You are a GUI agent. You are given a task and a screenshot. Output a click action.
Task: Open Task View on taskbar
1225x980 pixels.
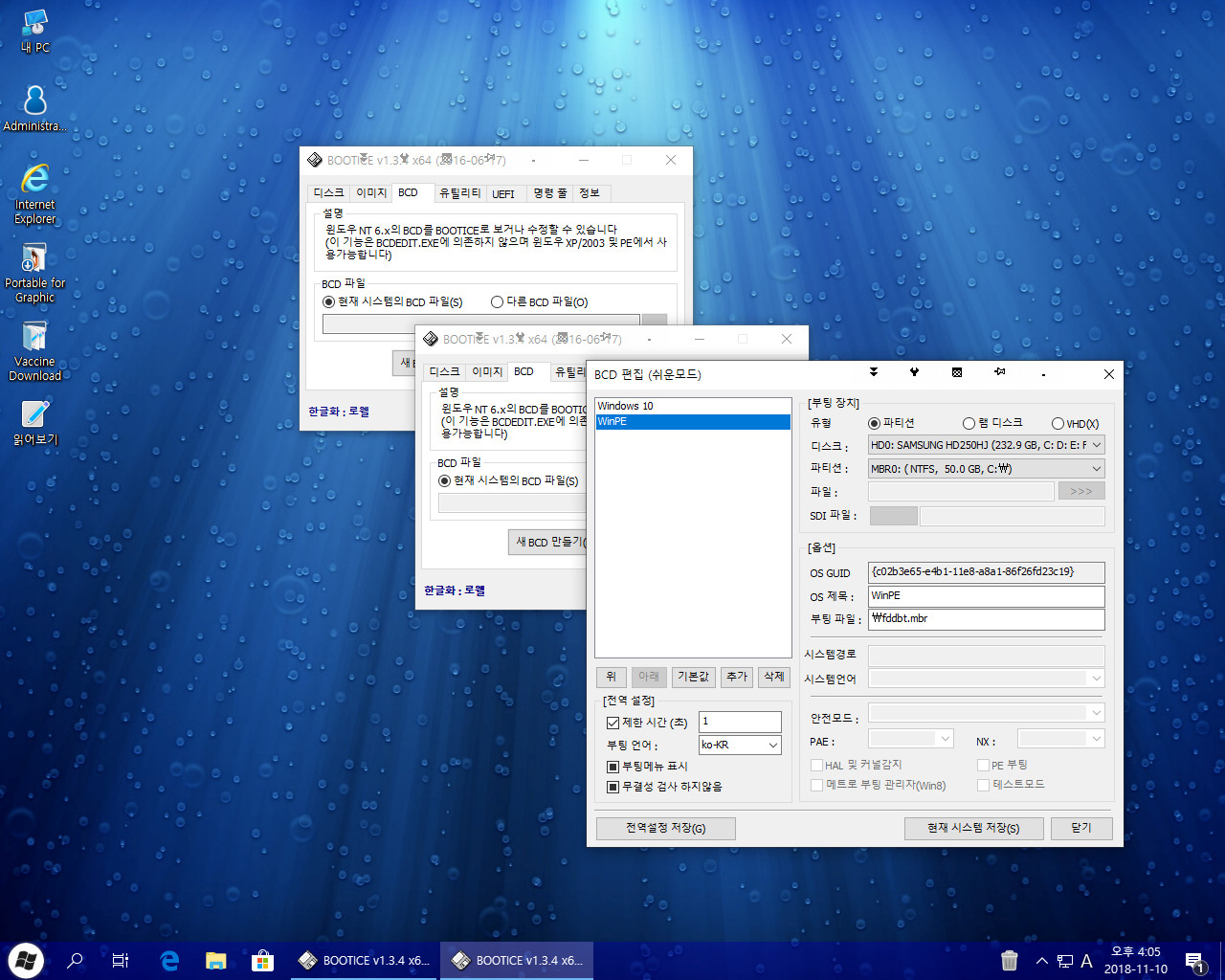tap(121, 960)
